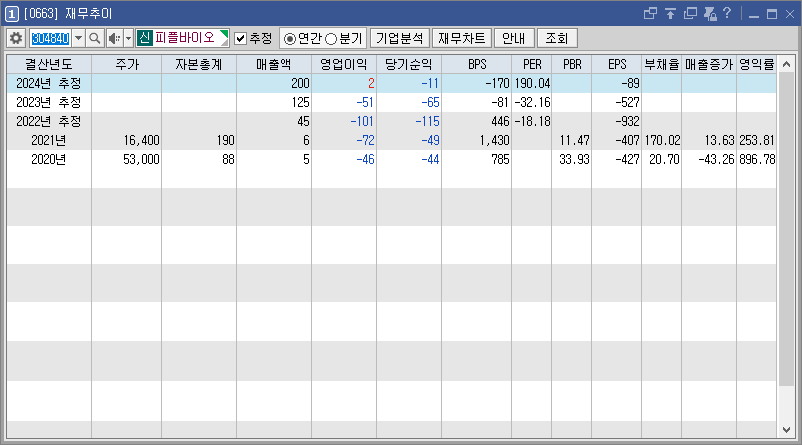802x445 pixels.
Task: Click the 부채율 column header
Action: click(662, 64)
